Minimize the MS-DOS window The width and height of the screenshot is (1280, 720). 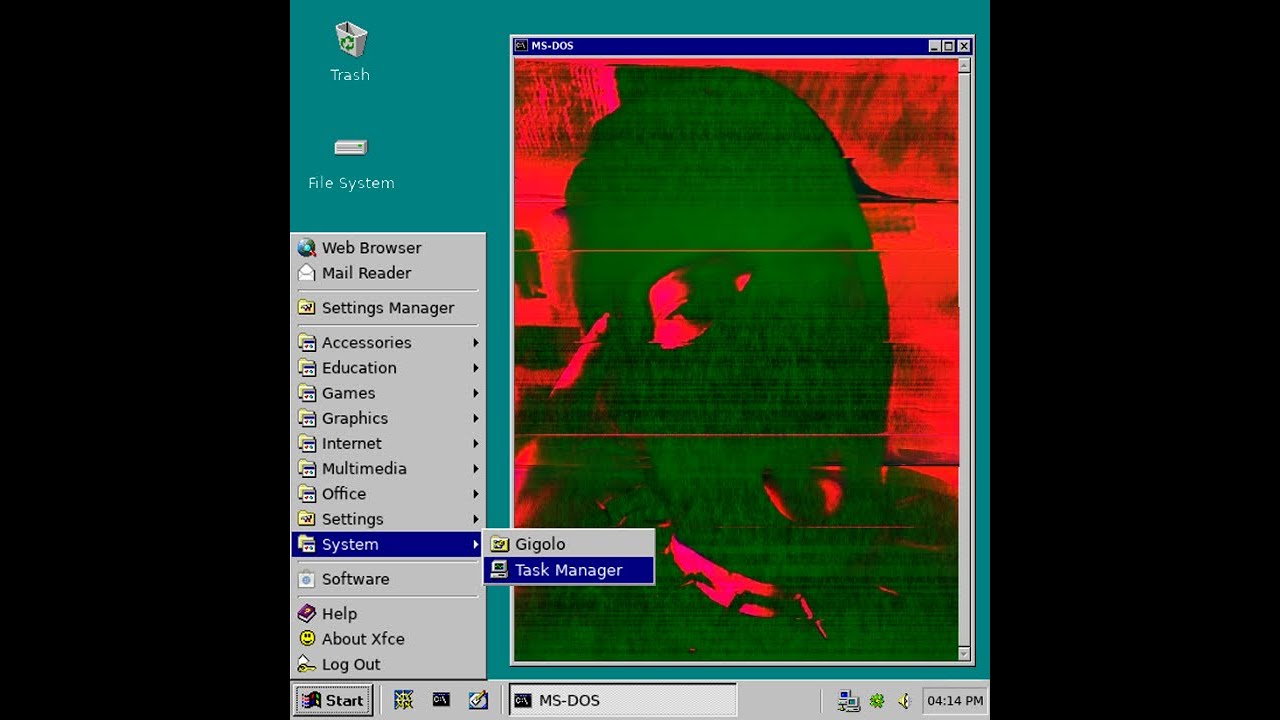tap(935, 46)
